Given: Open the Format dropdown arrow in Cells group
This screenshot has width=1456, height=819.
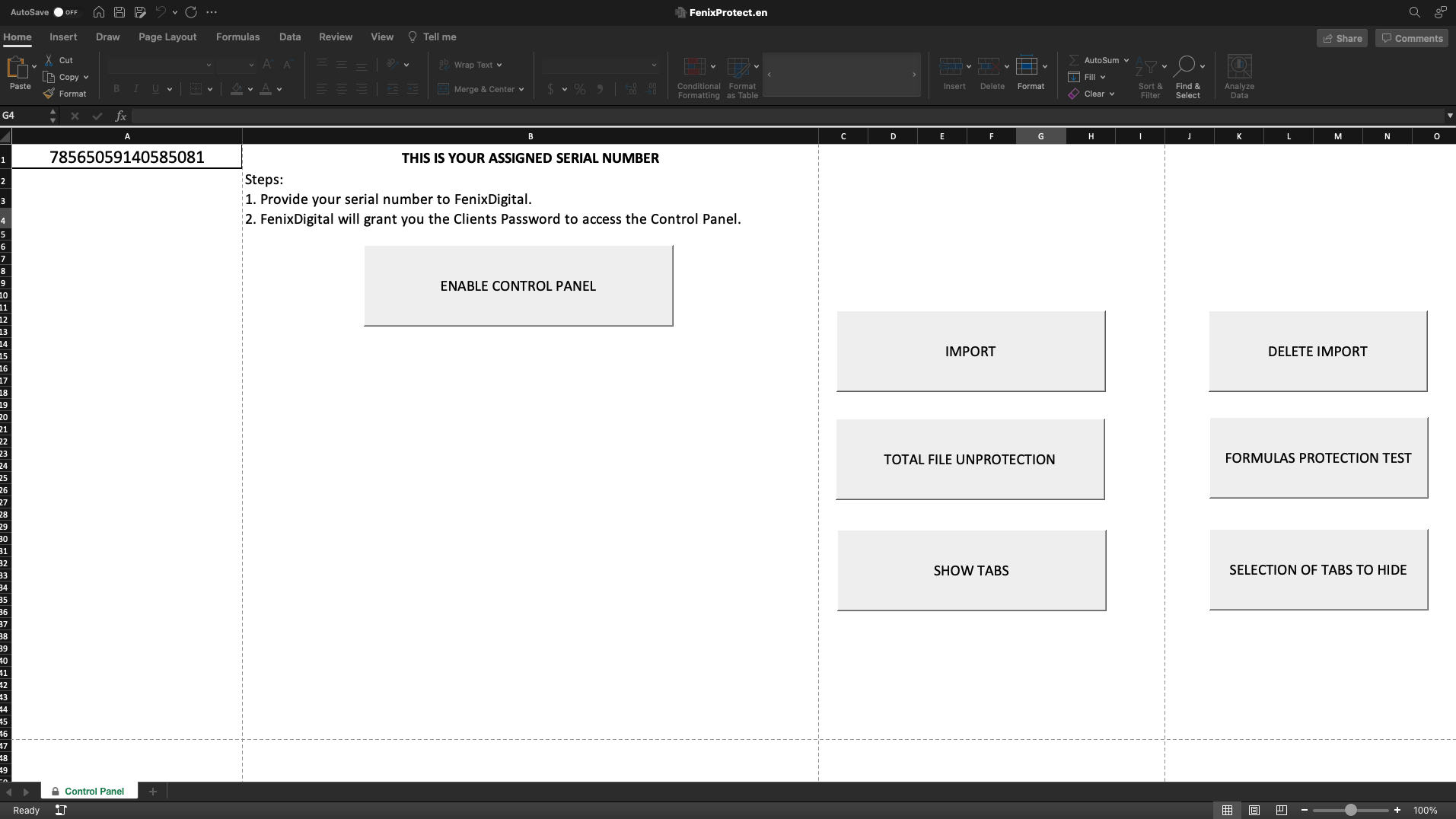Looking at the screenshot, I should pos(1045,66).
